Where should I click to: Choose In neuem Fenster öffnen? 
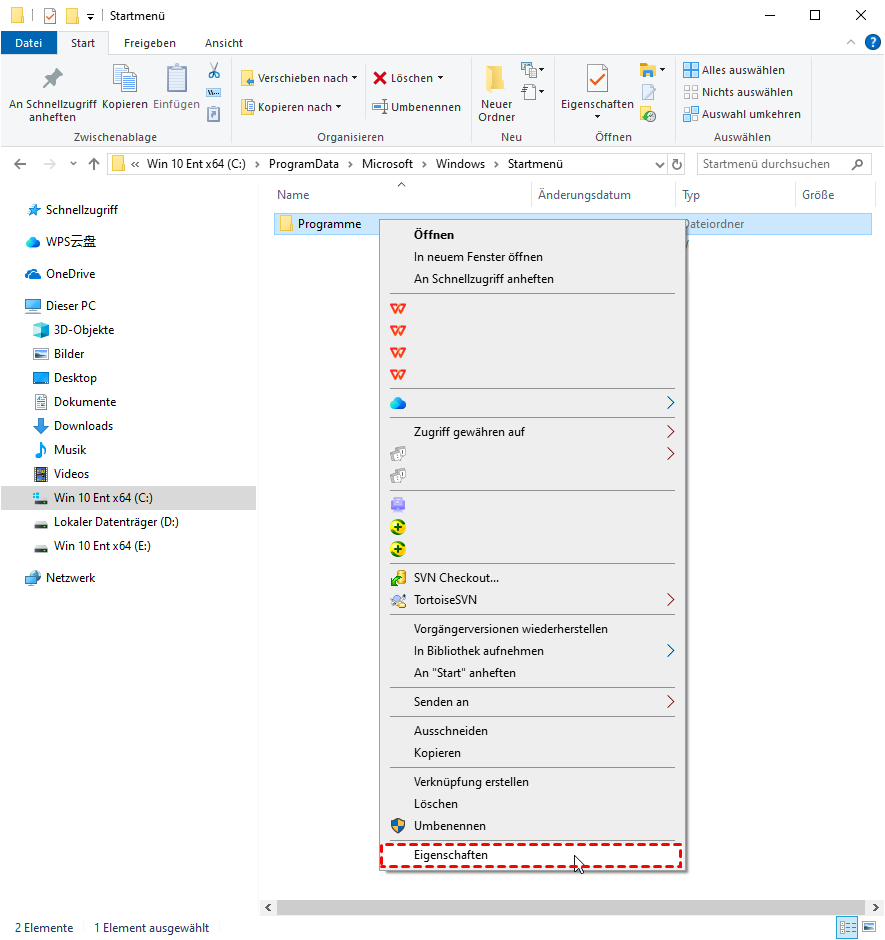(532, 257)
